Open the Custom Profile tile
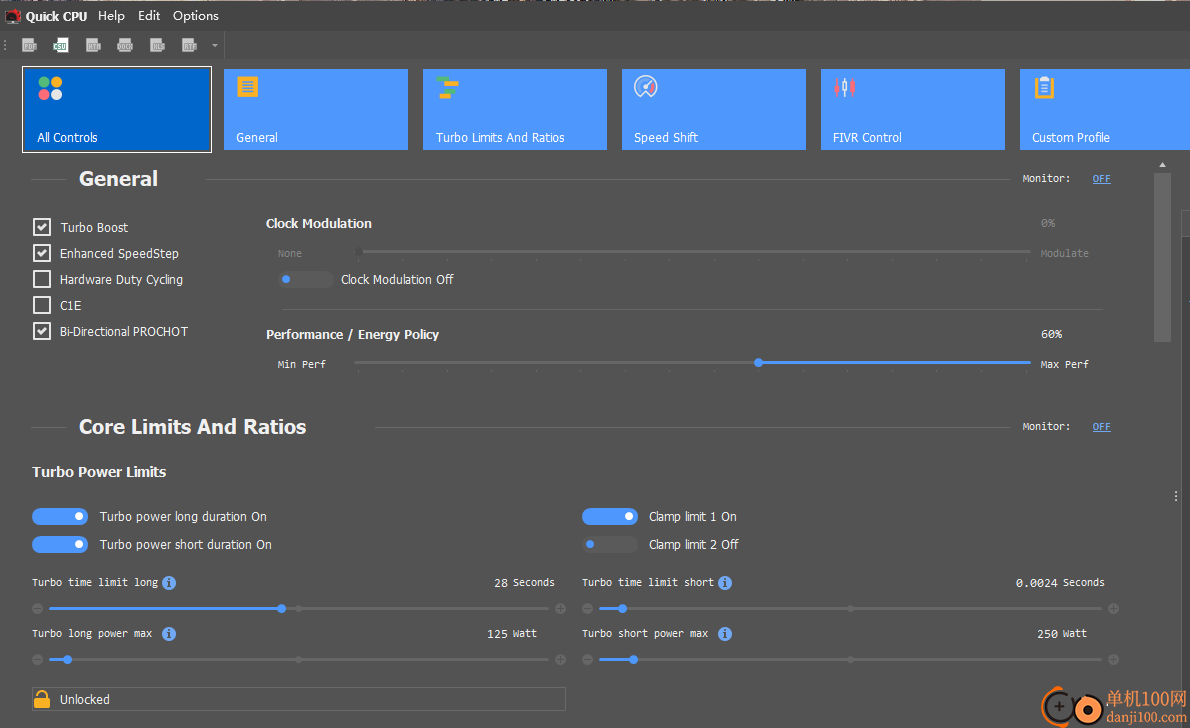This screenshot has width=1190, height=728. click(x=1105, y=109)
